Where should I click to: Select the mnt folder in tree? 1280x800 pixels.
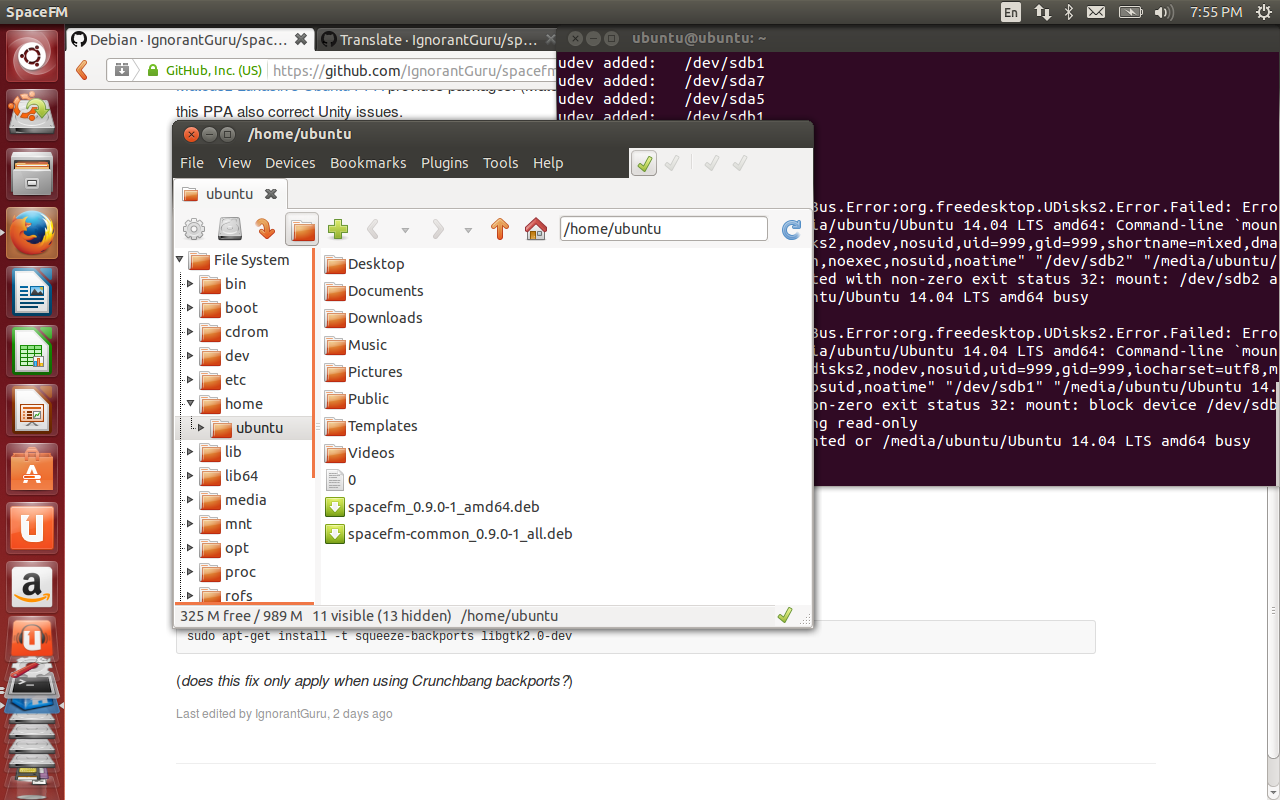[226, 524]
